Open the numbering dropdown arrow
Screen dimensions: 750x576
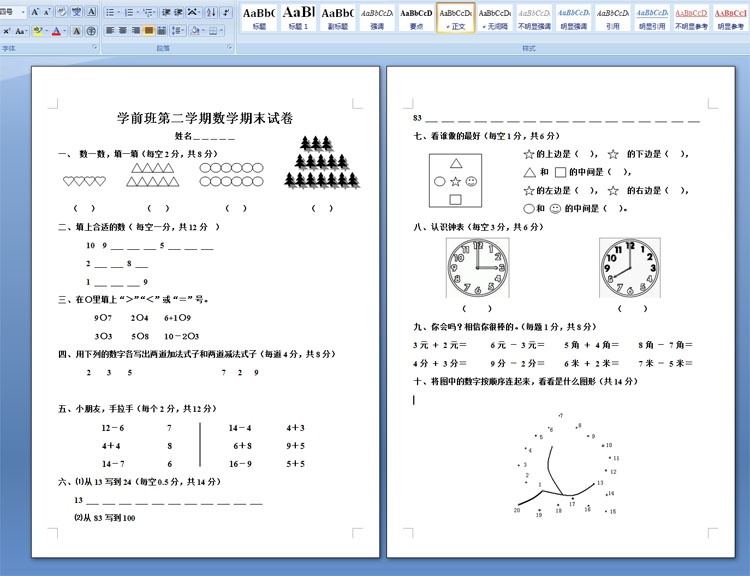click(x=138, y=12)
